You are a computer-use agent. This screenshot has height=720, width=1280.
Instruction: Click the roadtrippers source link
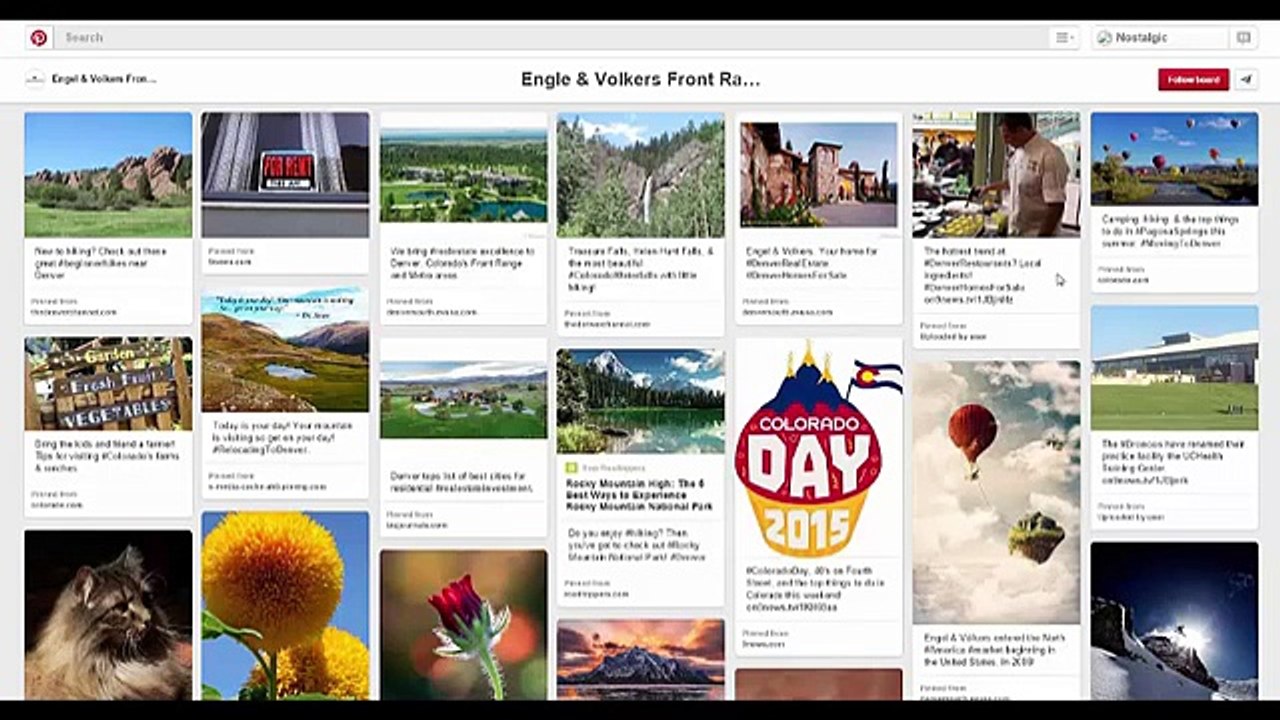(597, 594)
